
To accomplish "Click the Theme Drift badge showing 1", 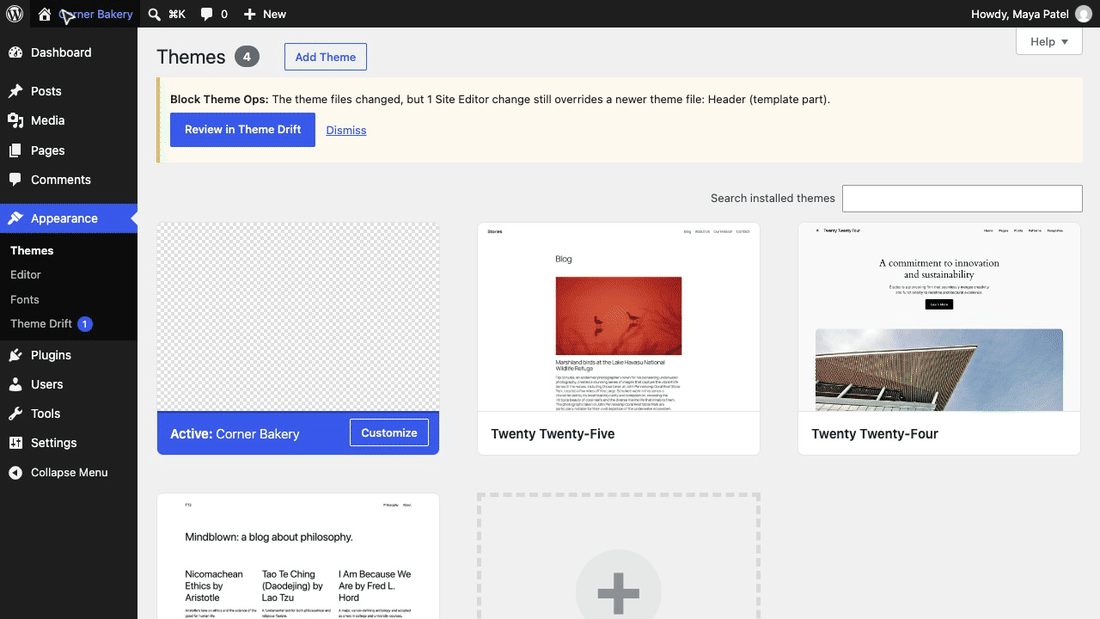I will coord(84,324).
